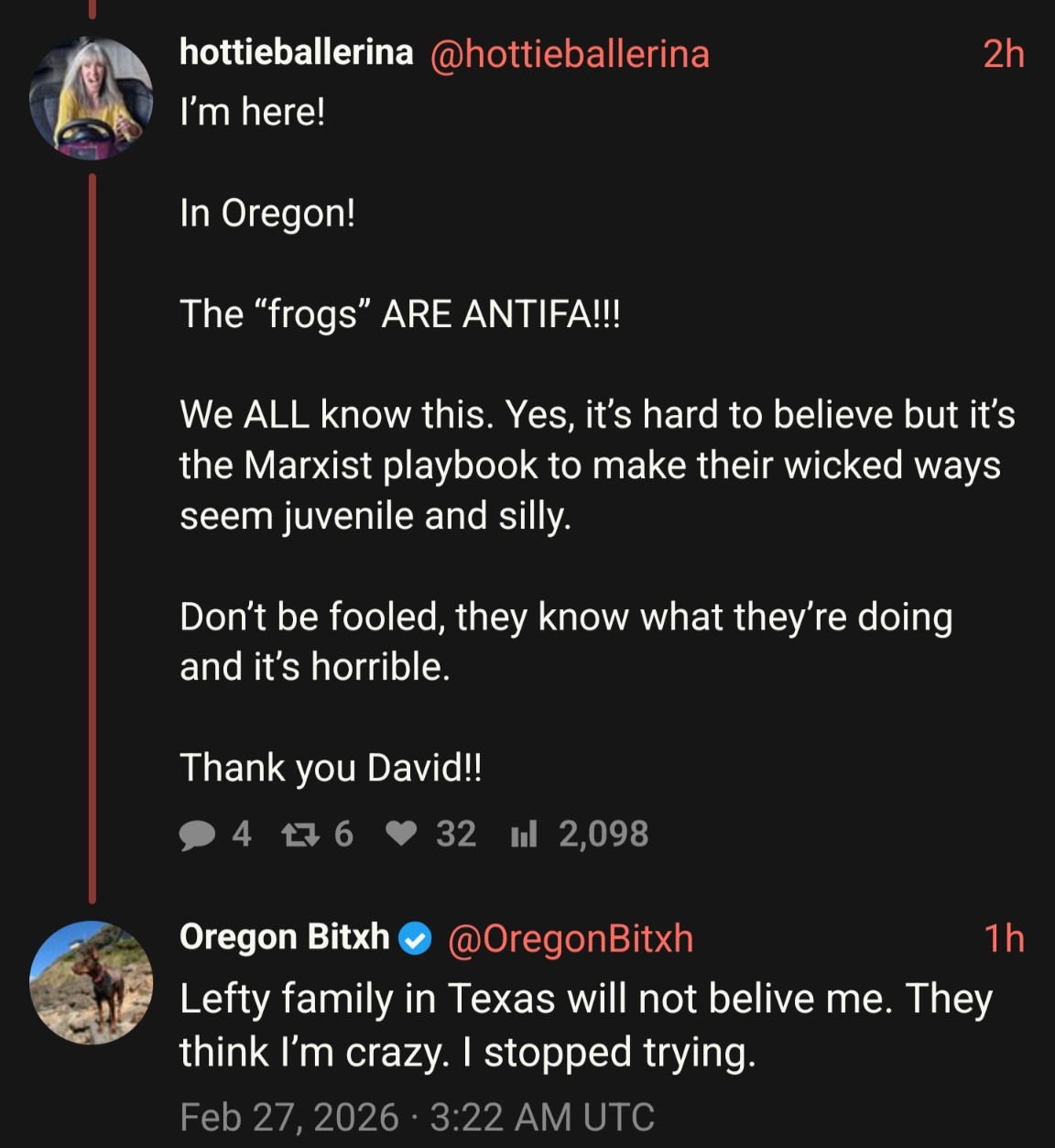Click the 2h timestamp on the post
The height and width of the screenshot is (1148, 1055).
coord(1004,54)
